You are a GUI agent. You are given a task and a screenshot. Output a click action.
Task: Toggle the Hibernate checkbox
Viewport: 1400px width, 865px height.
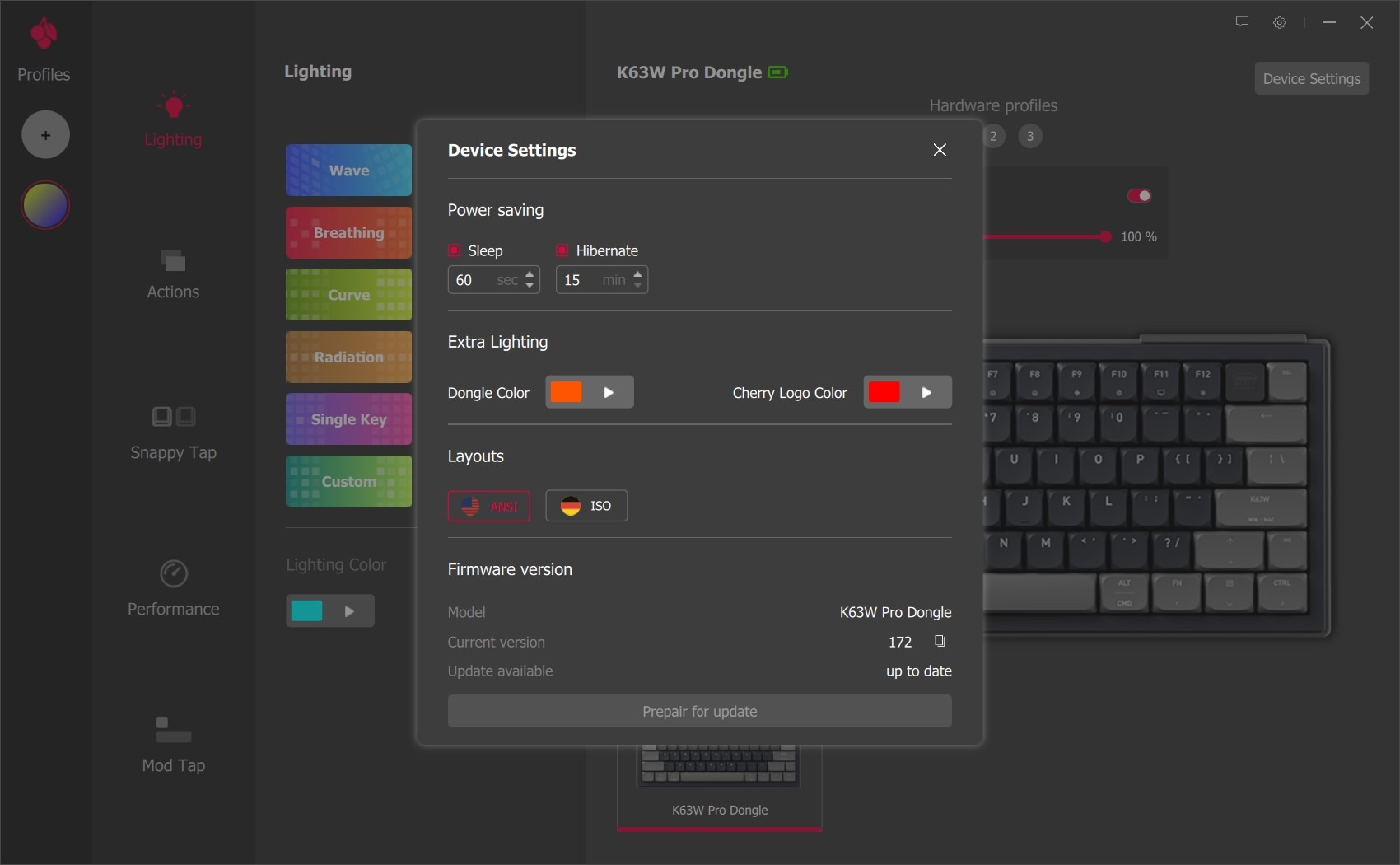tap(562, 250)
